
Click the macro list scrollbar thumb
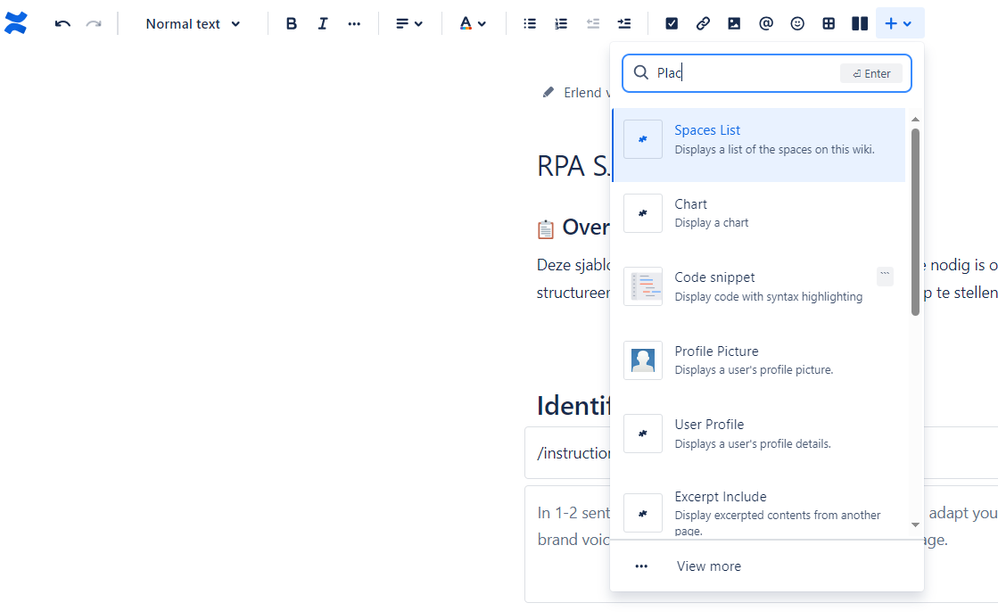[915, 222]
